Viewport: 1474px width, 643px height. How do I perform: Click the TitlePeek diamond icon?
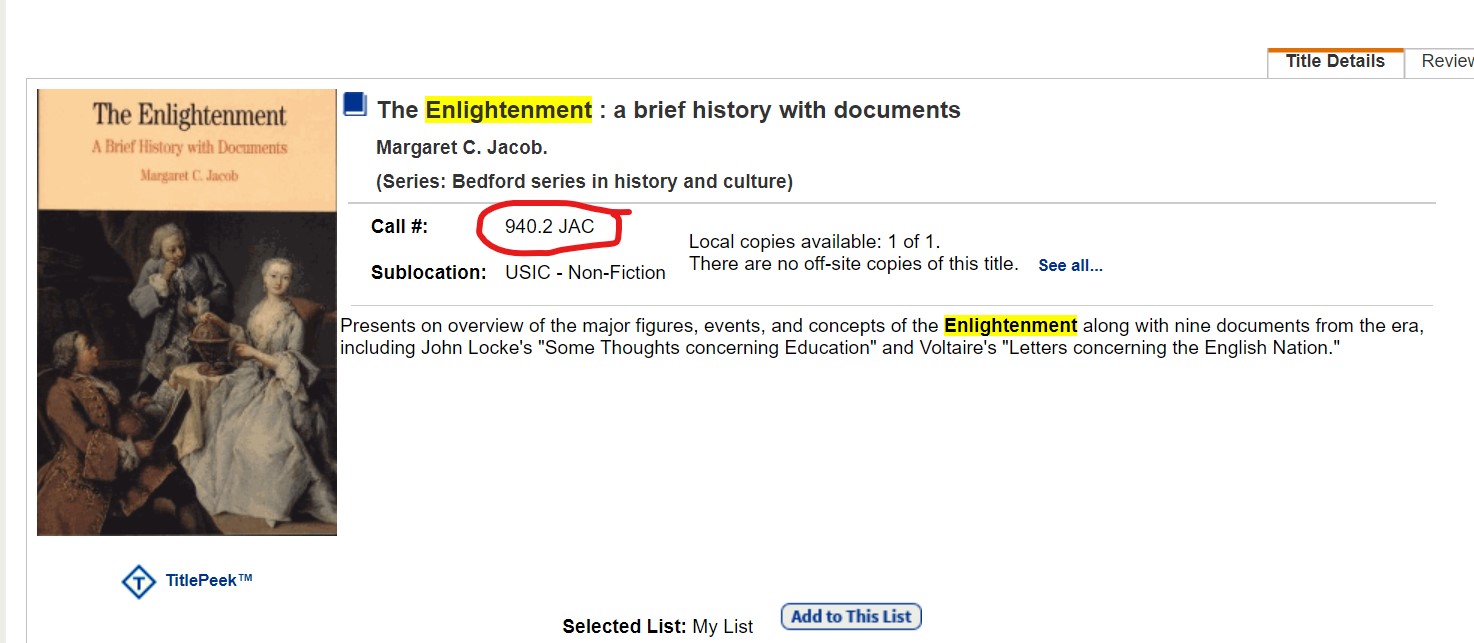pyautogui.click(x=138, y=582)
